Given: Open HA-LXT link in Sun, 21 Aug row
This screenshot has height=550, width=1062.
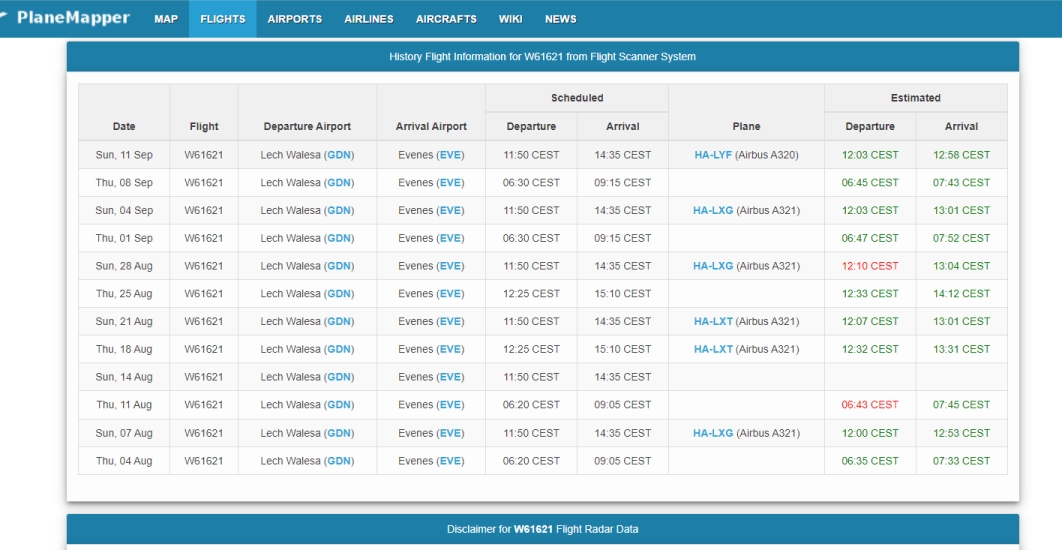Looking at the screenshot, I should tap(713, 322).
